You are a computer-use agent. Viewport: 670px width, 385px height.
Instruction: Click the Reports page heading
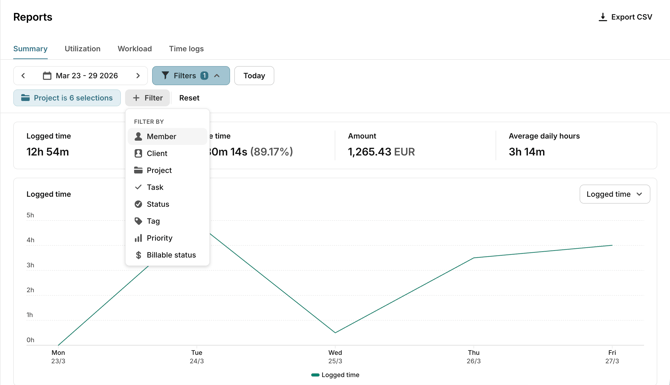(33, 17)
